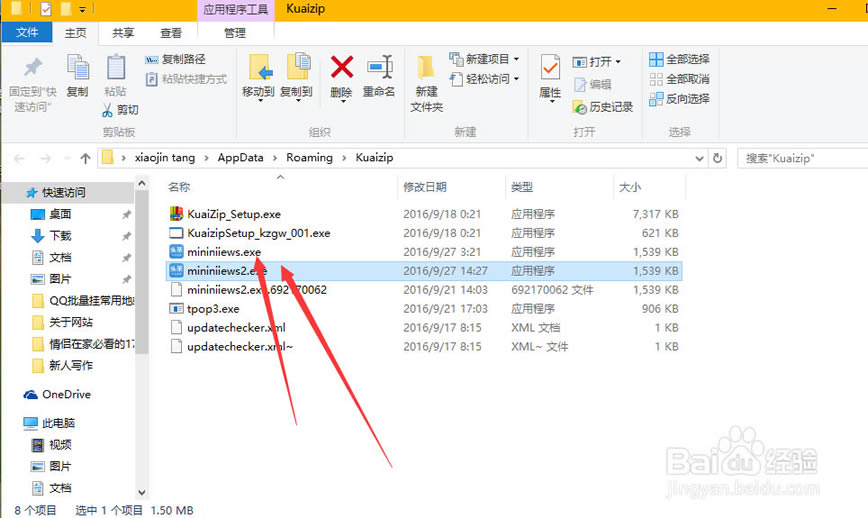Viewport: 868px width, 518px height.
Task: Click xiaojin tang in the address path
Action: tap(164, 158)
